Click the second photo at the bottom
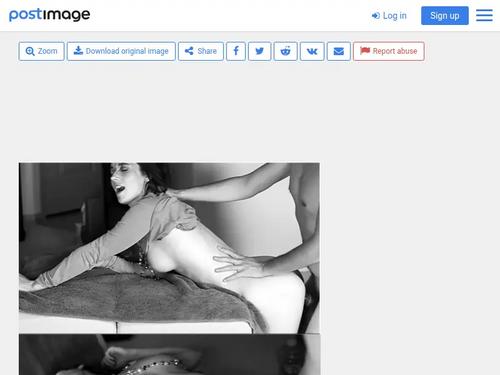The width and height of the screenshot is (500, 375). click(x=169, y=354)
